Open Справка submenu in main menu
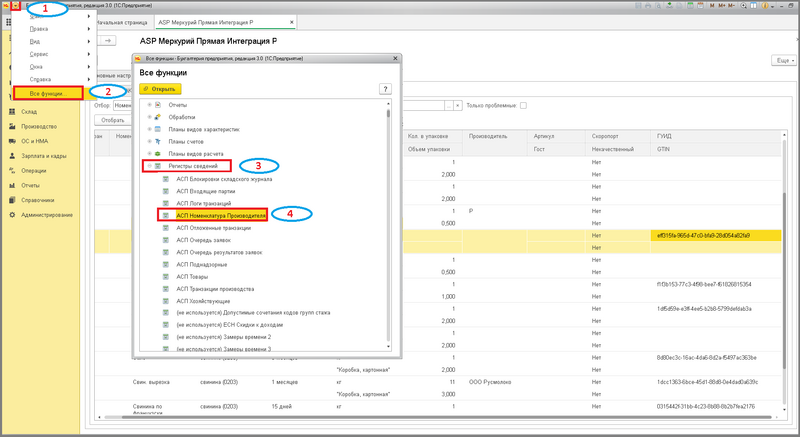This screenshot has height=437, width=800. click(x=54, y=80)
